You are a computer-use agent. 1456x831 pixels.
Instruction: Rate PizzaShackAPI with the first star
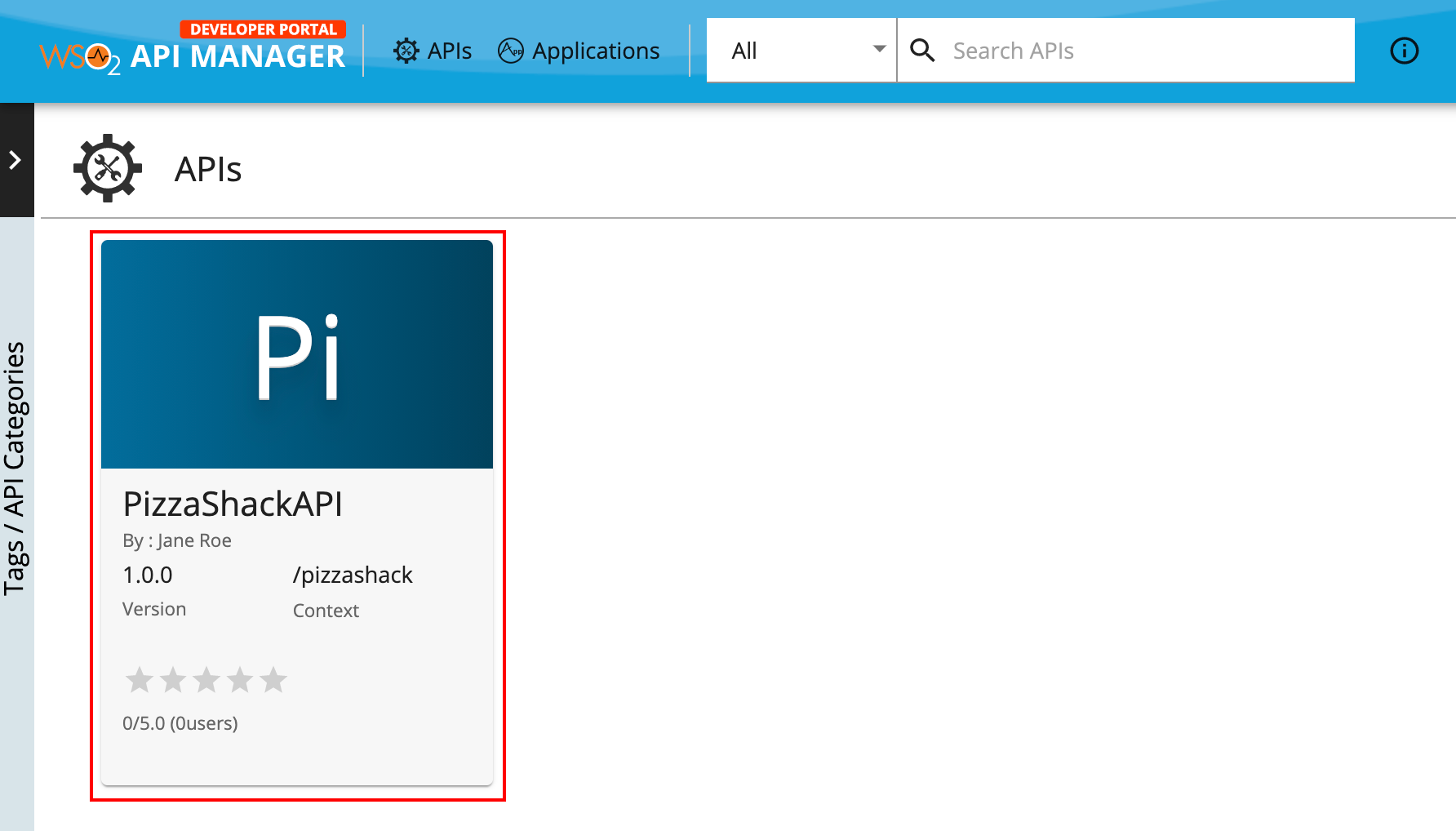[140, 679]
